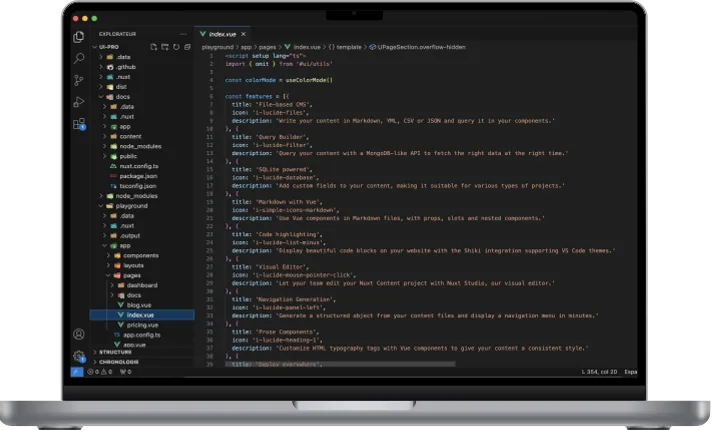
Task: Open the Search view in activity bar
Action: pyautogui.click(x=79, y=58)
